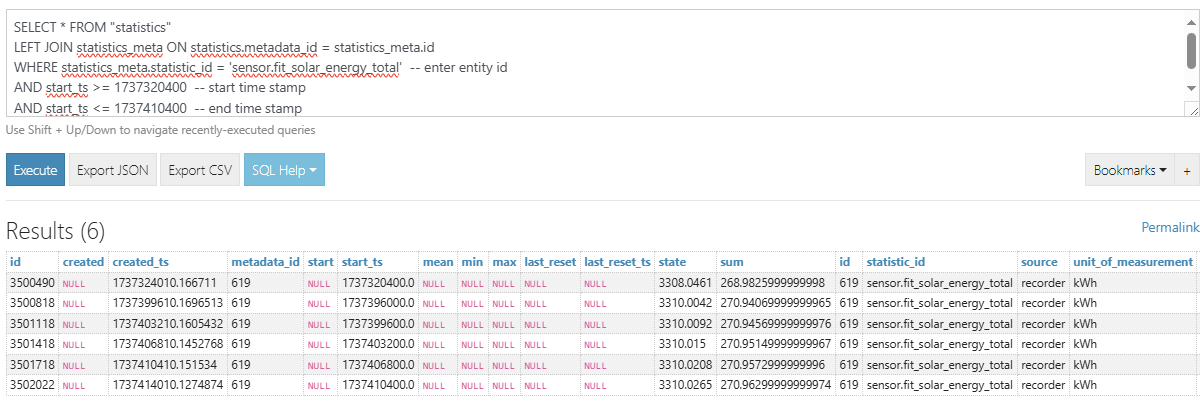The width and height of the screenshot is (1200, 405).
Task: Export results as CSV
Action: 200,170
